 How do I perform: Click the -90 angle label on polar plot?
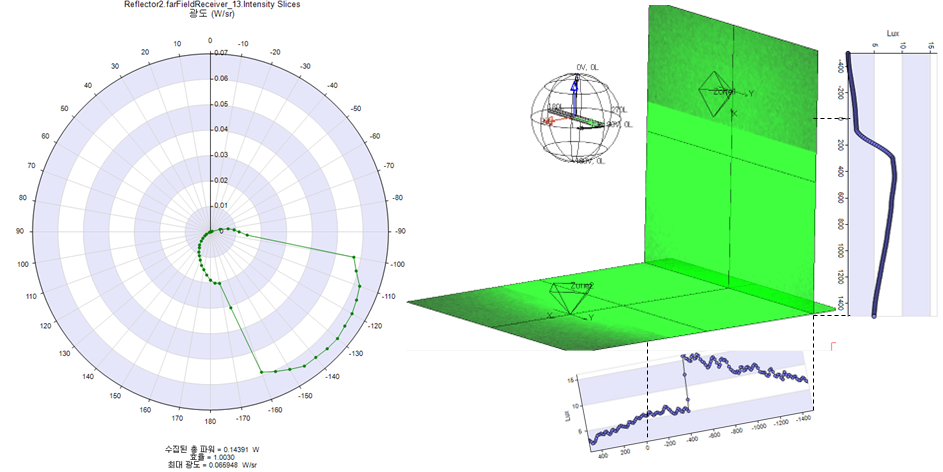pyautogui.click(x=401, y=232)
